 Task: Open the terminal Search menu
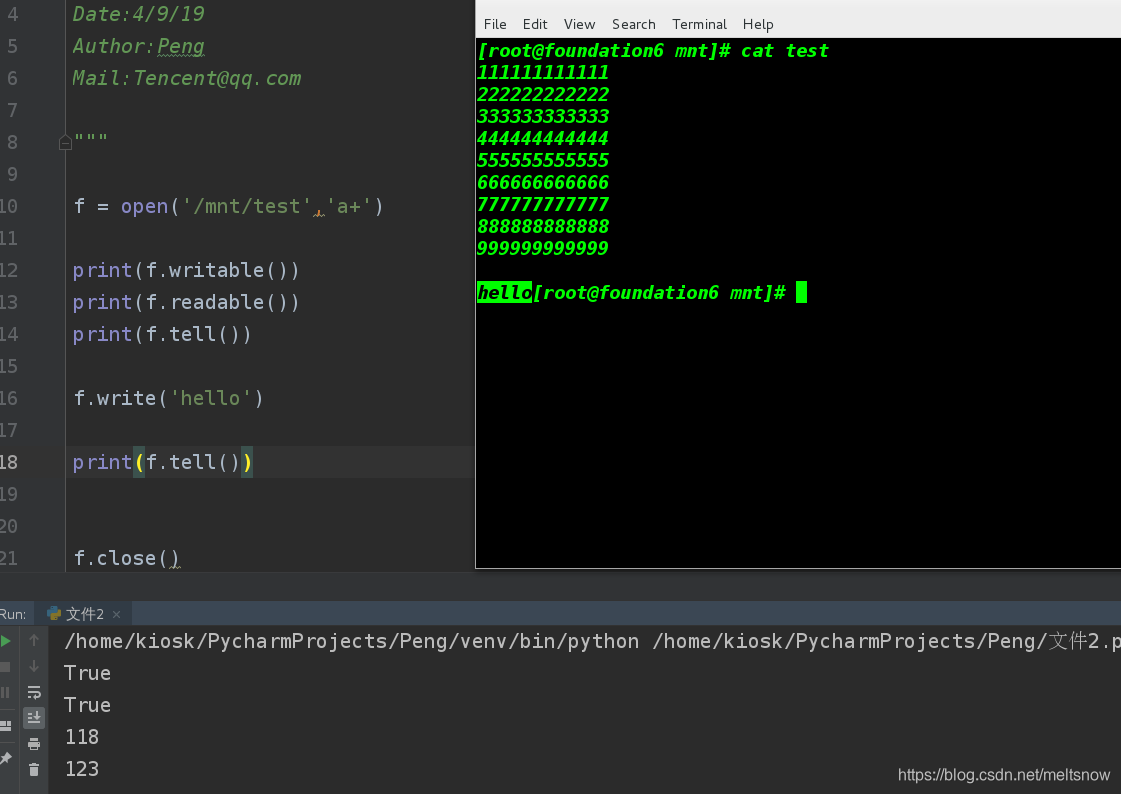[x=633, y=24]
